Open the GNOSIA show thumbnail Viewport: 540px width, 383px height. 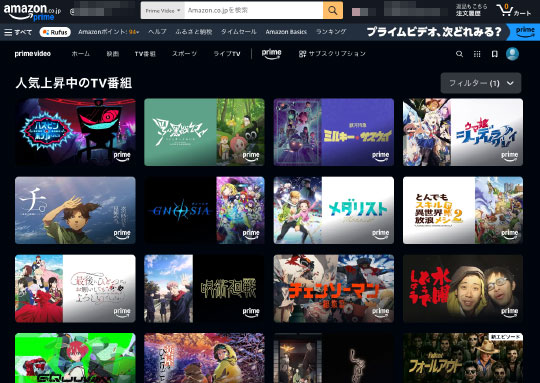pos(204,210)
